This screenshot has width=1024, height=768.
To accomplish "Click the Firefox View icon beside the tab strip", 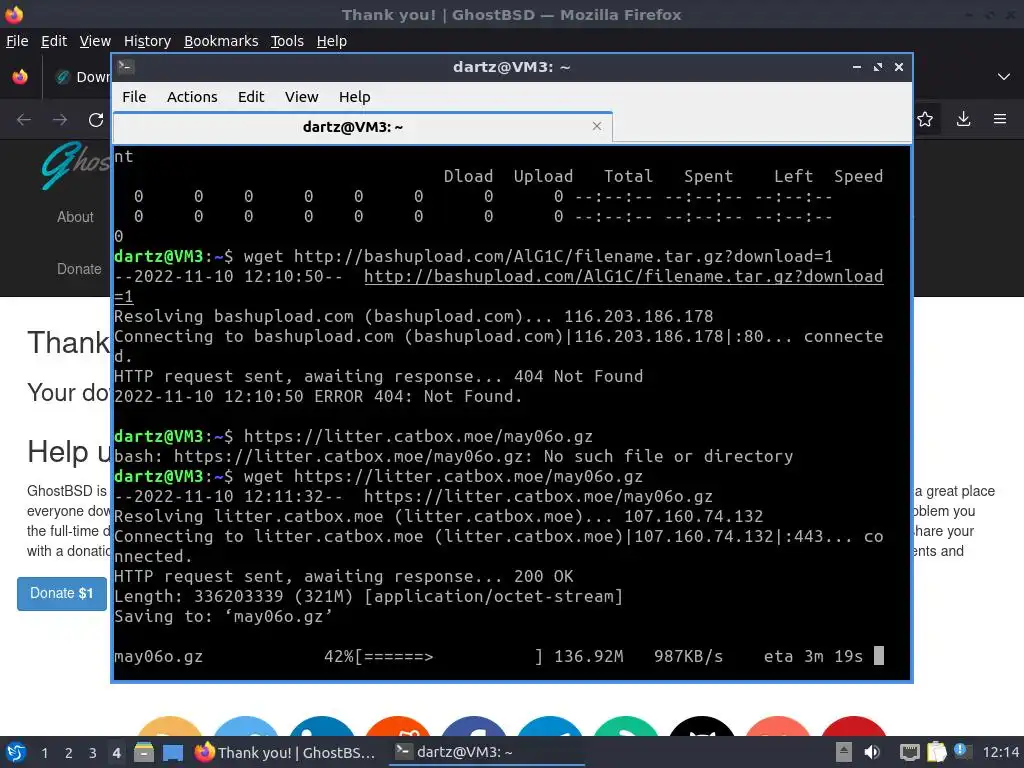I will click(x=20, y=77).
